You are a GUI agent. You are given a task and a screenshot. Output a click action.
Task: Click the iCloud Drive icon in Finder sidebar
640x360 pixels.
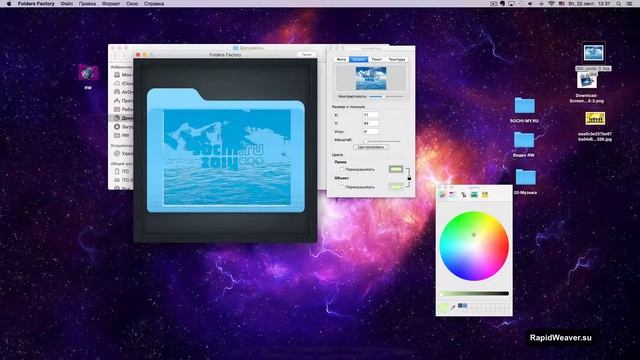117,83
